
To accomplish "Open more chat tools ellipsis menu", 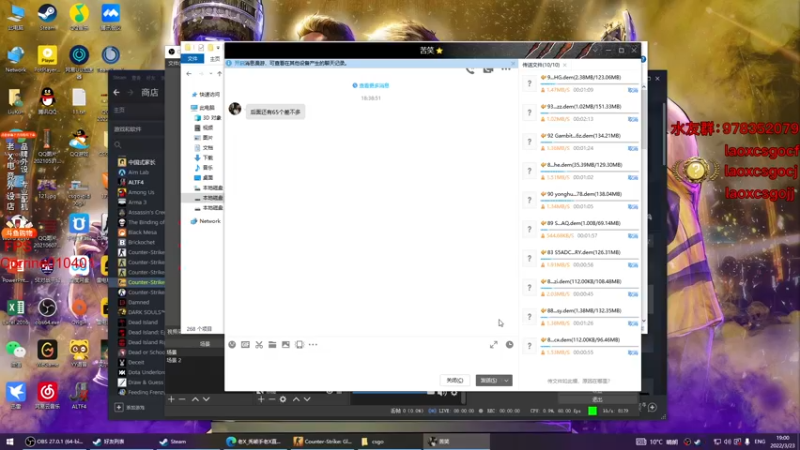I will tap(313, 345).
